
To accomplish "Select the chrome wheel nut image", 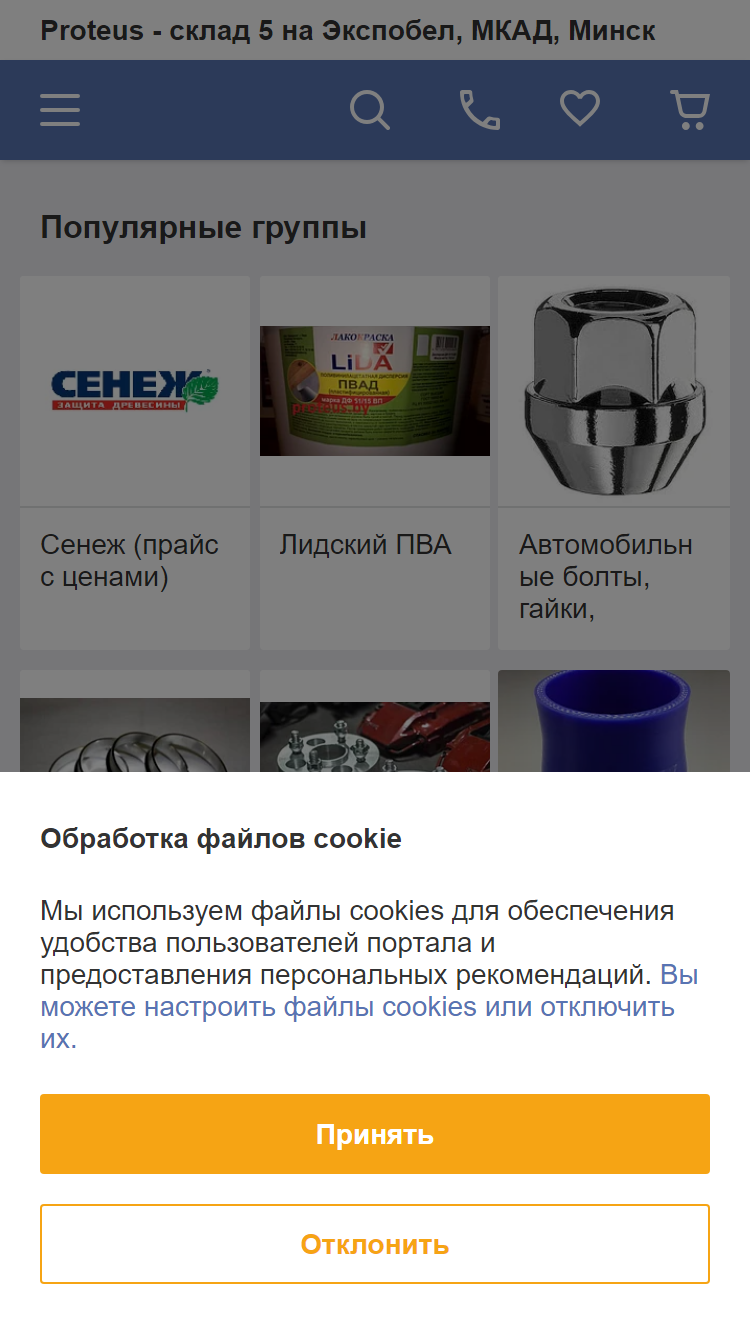I will 614,391.
